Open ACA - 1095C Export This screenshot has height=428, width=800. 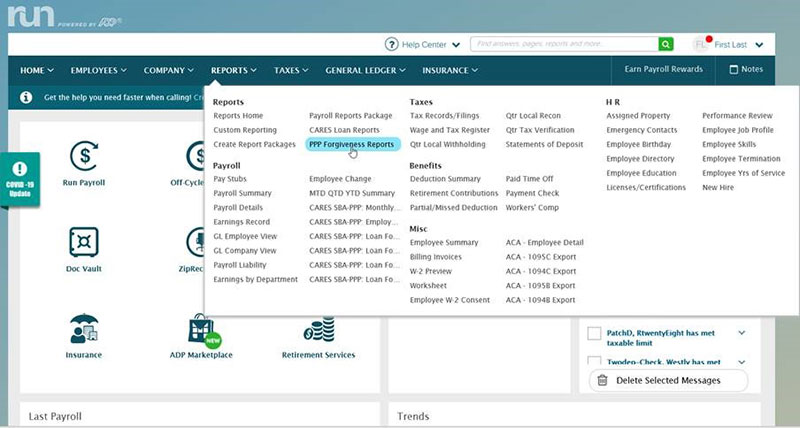(x=541, y=257)
